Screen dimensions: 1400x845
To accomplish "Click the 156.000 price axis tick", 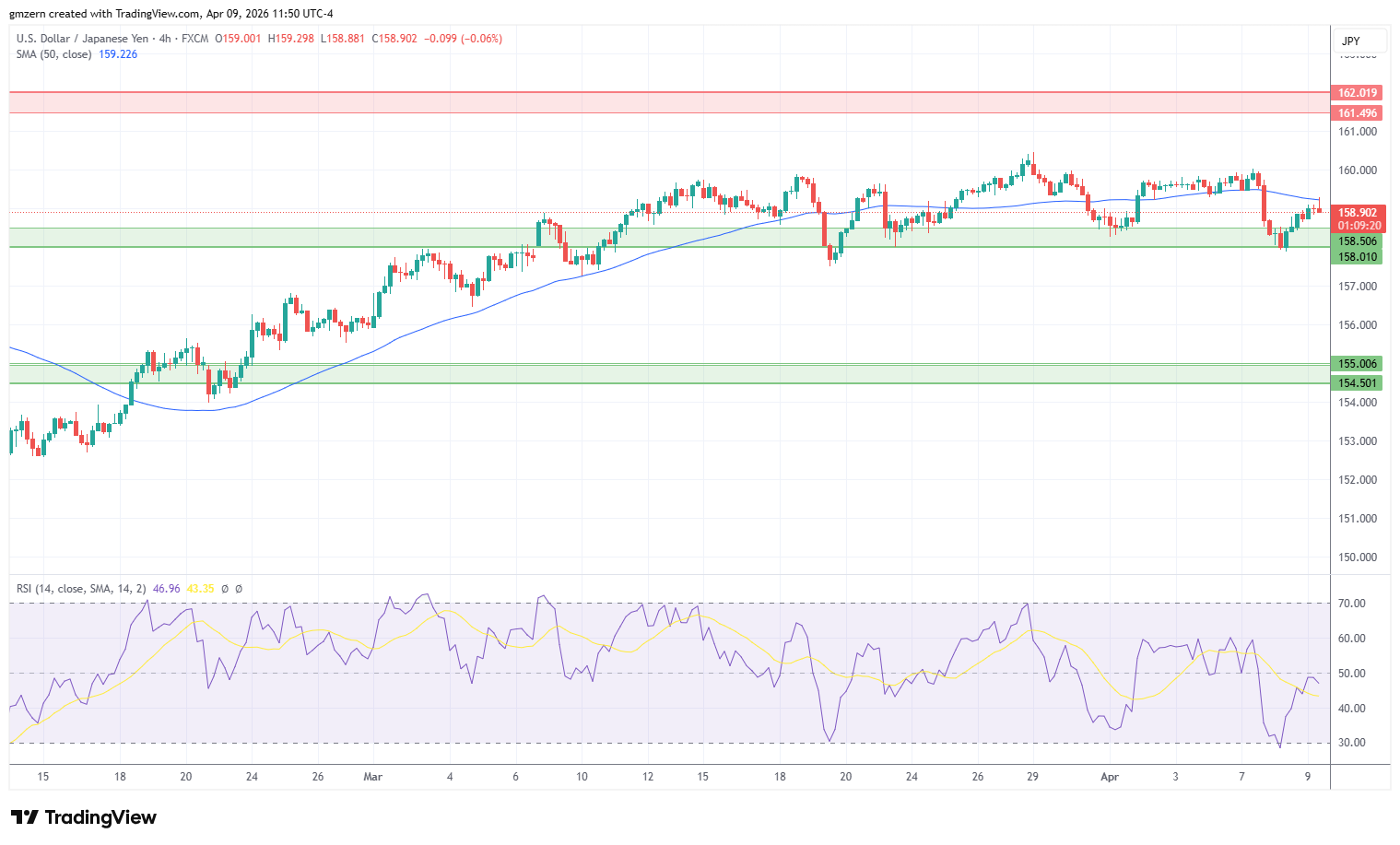I will [1358, 325].
